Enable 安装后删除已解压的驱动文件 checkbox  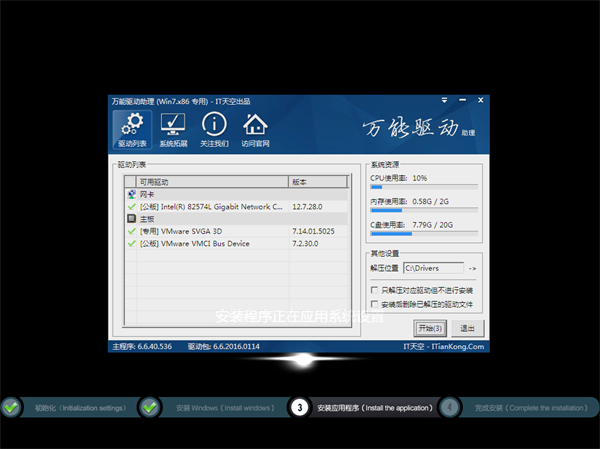[x=374, y=303]
